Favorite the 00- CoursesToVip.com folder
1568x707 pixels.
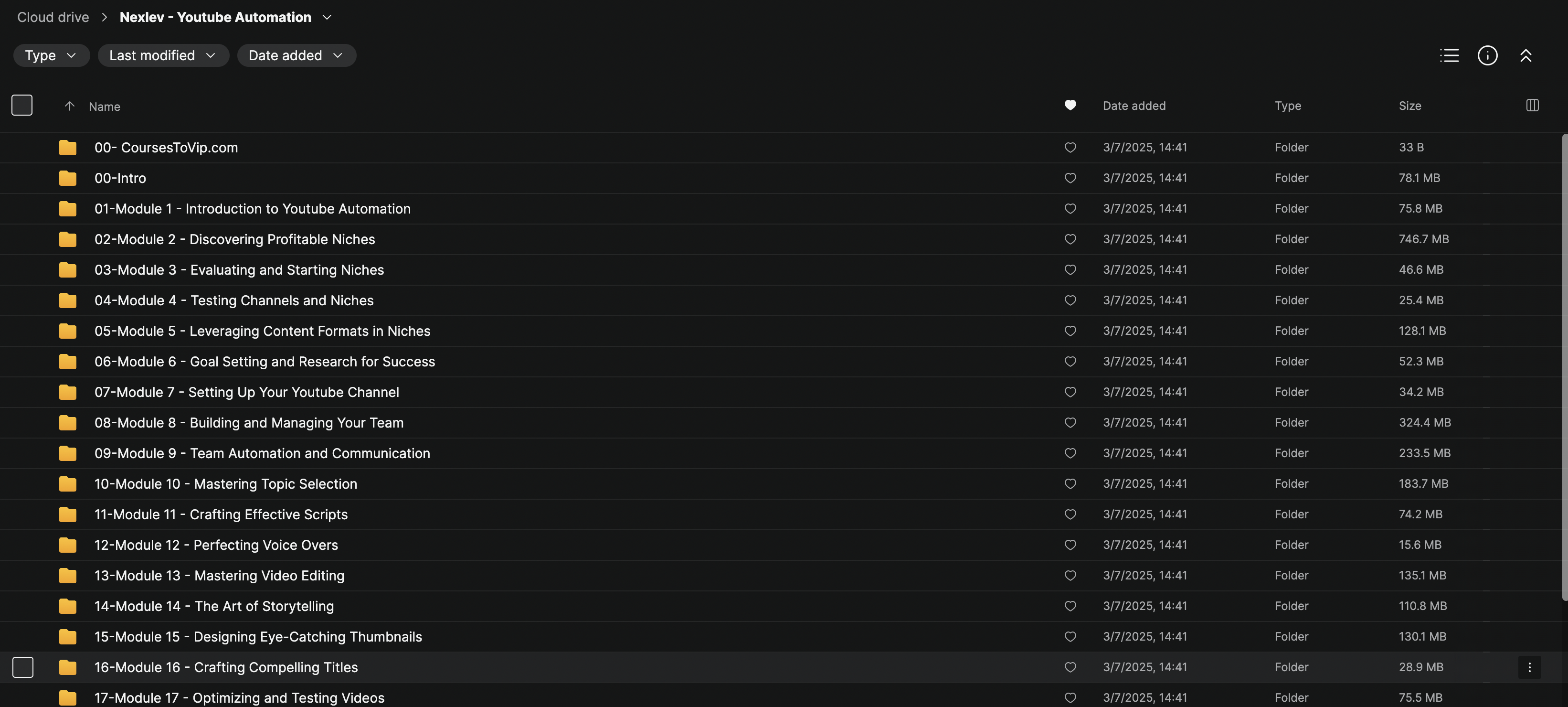1070,147
